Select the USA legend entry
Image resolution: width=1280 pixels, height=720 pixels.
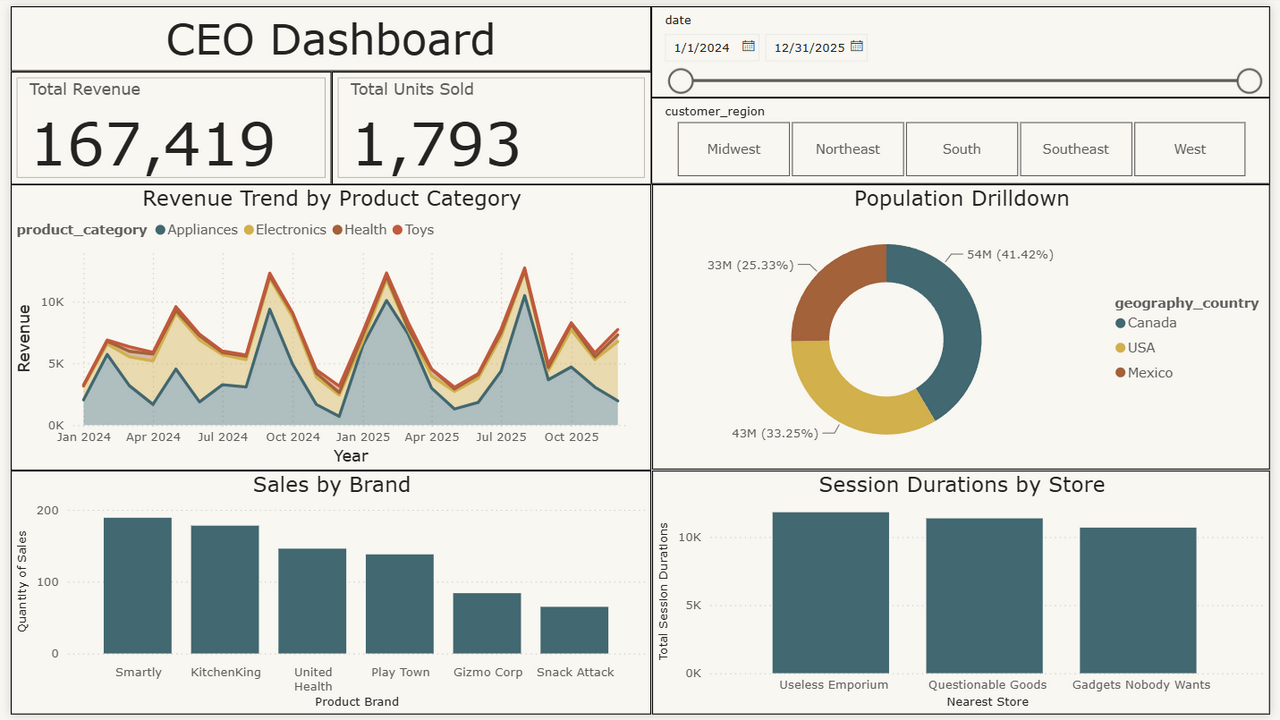1135,348
